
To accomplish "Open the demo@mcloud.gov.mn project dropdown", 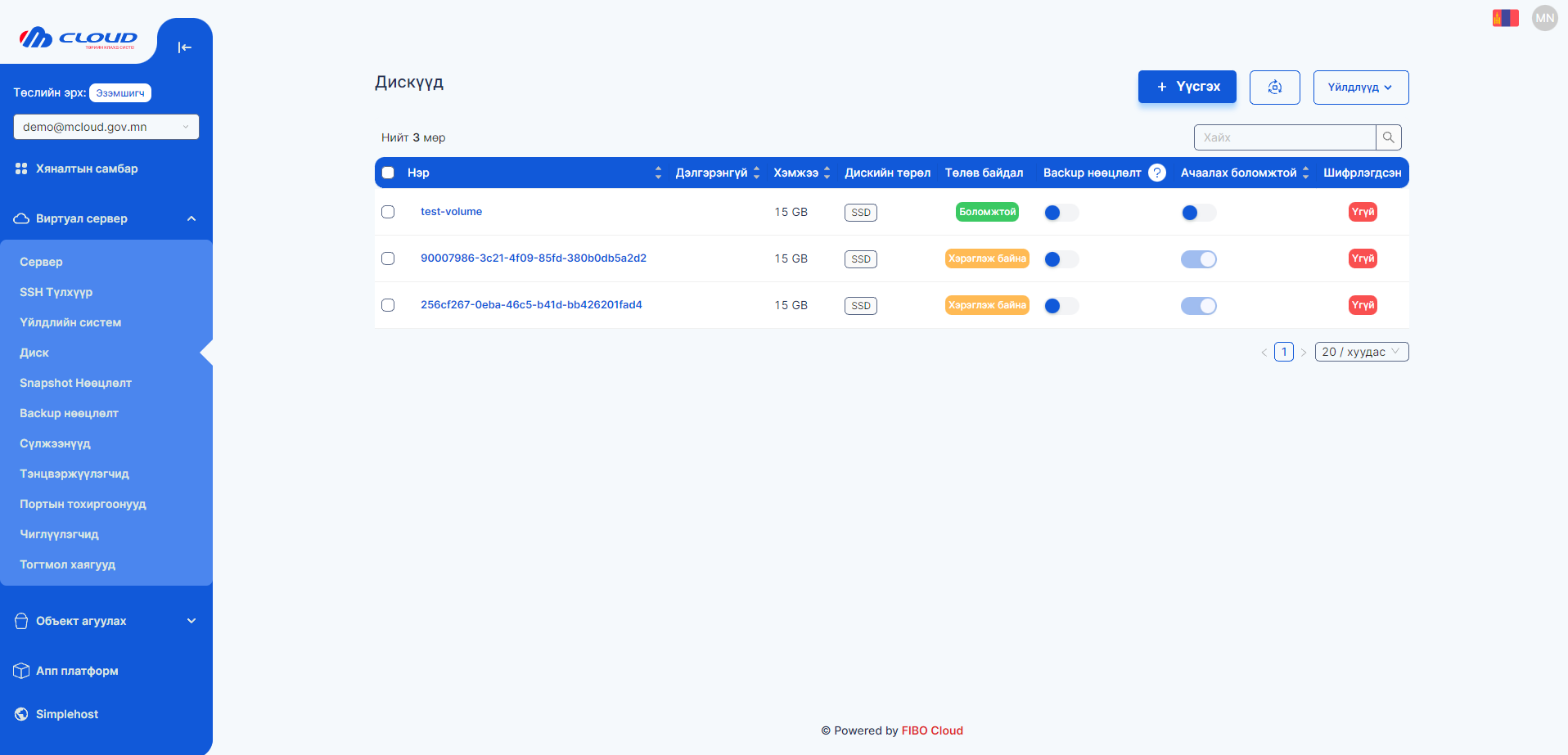I will tap(106, 127).
